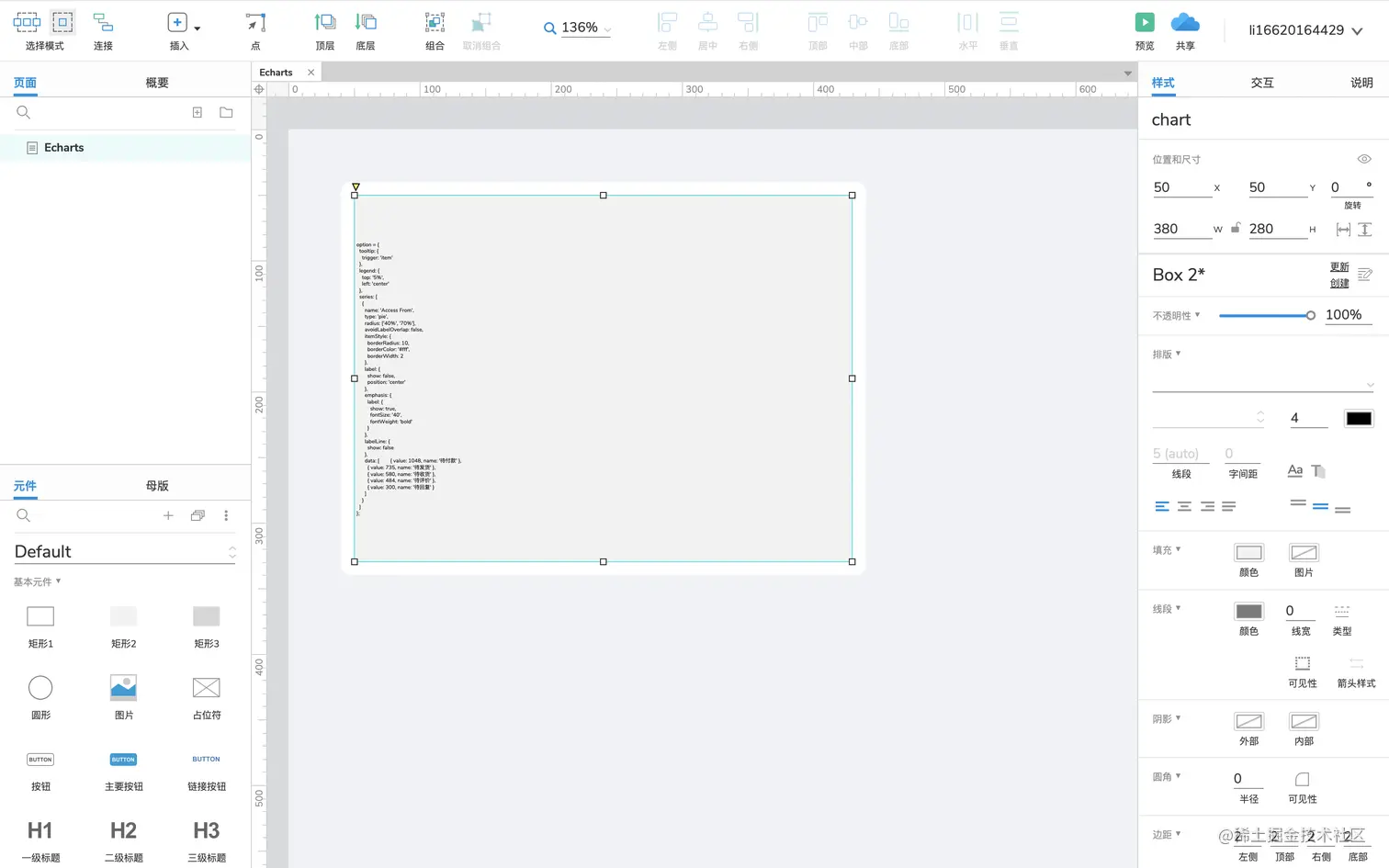1389x868 pixels.
Task: Click 创建 create style link
Action: click(1339, 283)
